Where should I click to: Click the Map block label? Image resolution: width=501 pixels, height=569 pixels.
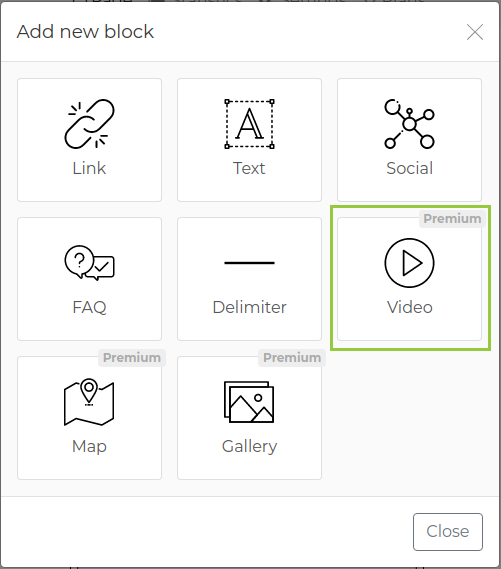coord(89,447)
